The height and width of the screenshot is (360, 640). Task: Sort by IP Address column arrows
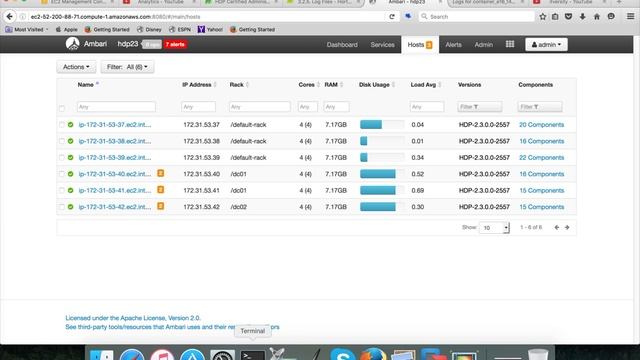pos(215,85)
